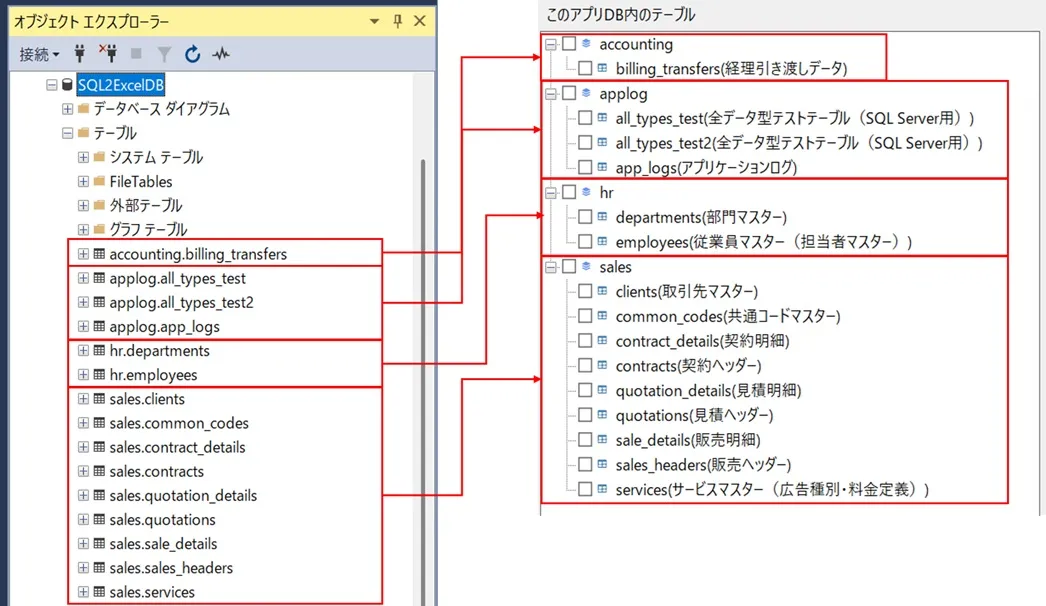Check the accounting schema checkbox
1046x606 pixels.
pyautogui.click(x=569, y=44)
